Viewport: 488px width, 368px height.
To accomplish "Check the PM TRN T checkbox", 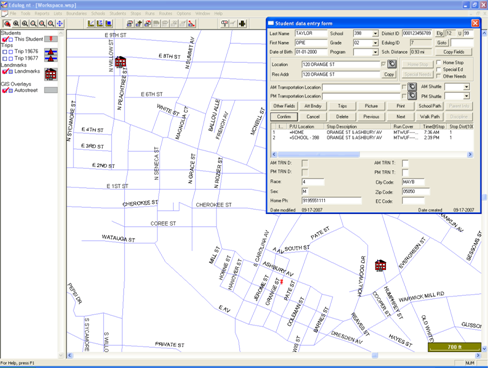I will pos(405,172).
